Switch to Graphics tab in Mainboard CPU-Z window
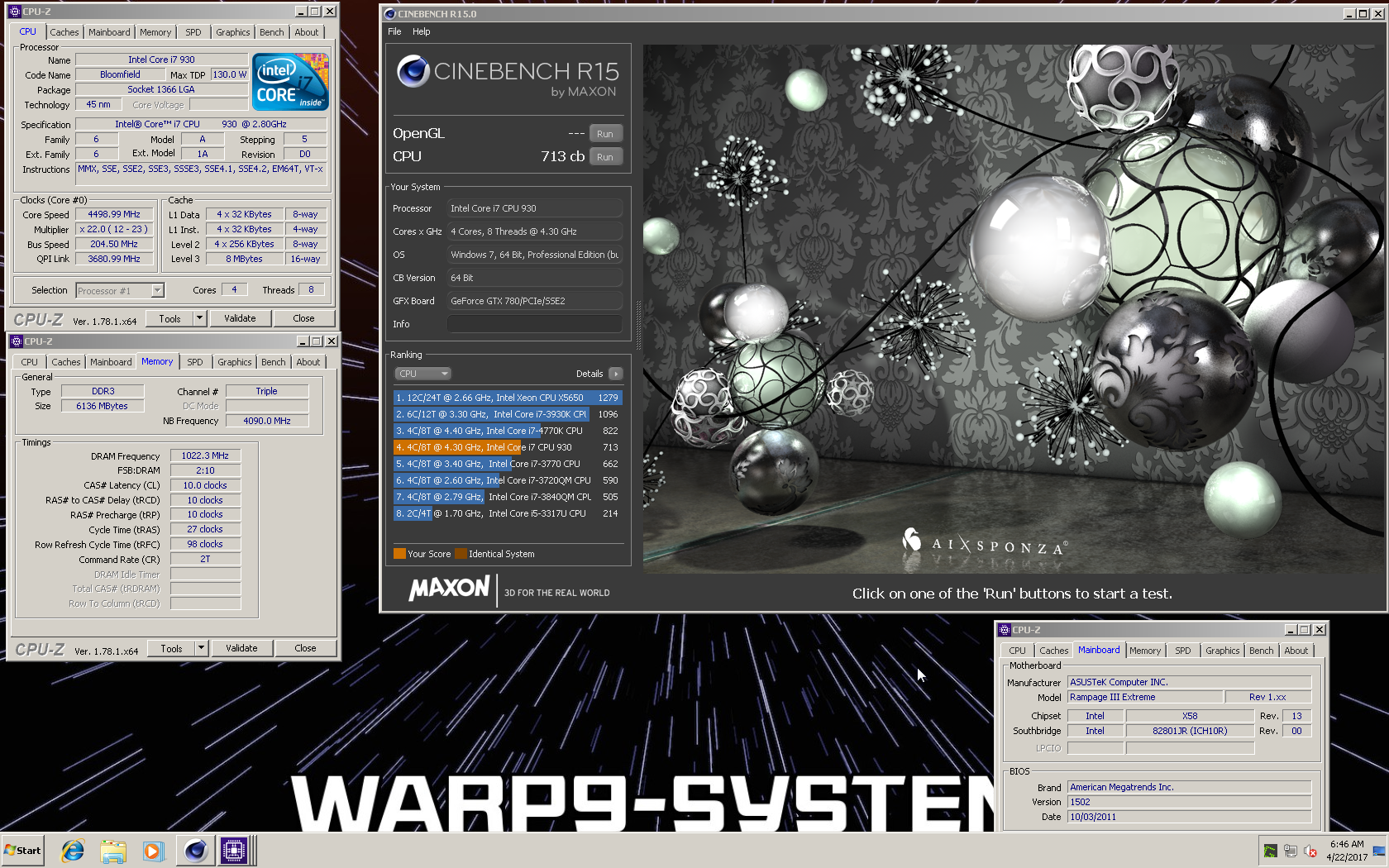 point(1222,651)
